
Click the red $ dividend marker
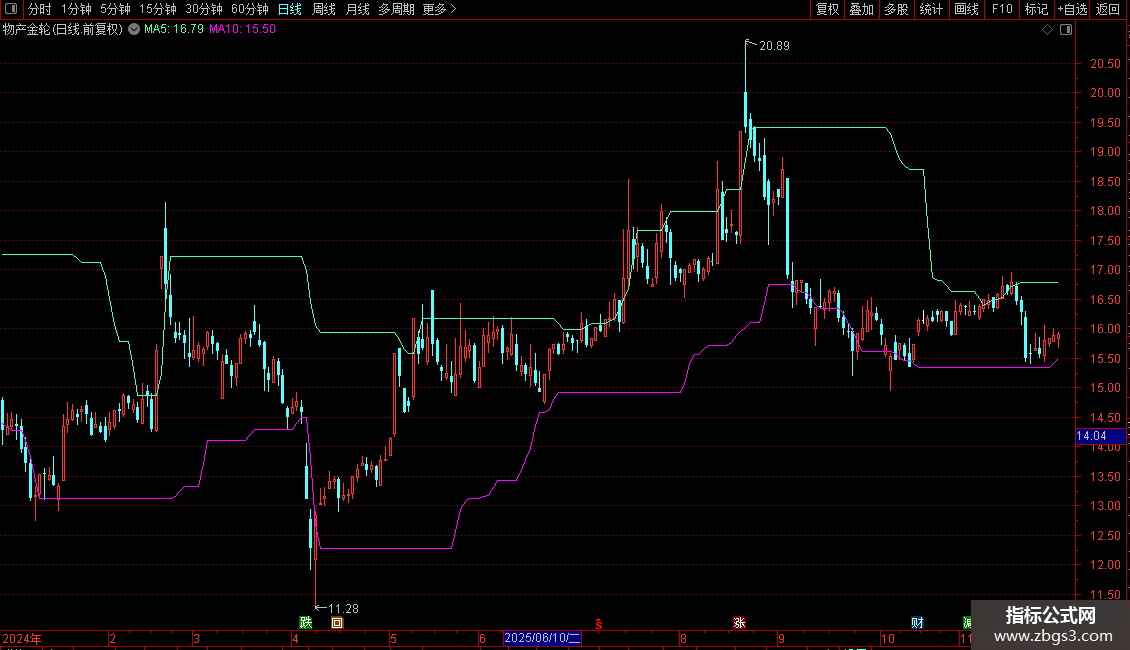598,623
